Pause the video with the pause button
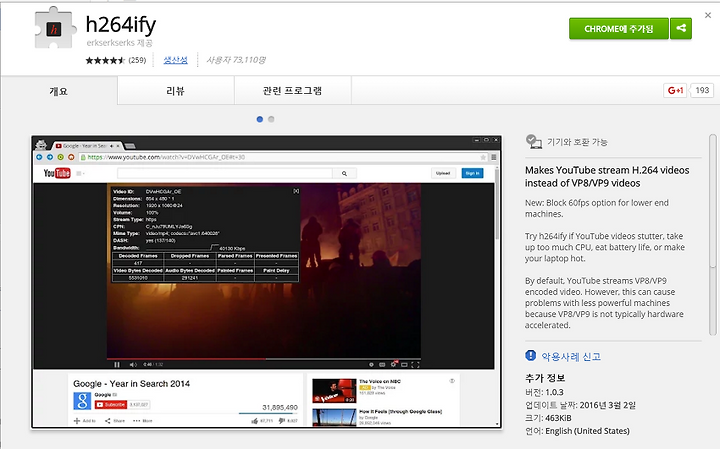 [117, 365]
